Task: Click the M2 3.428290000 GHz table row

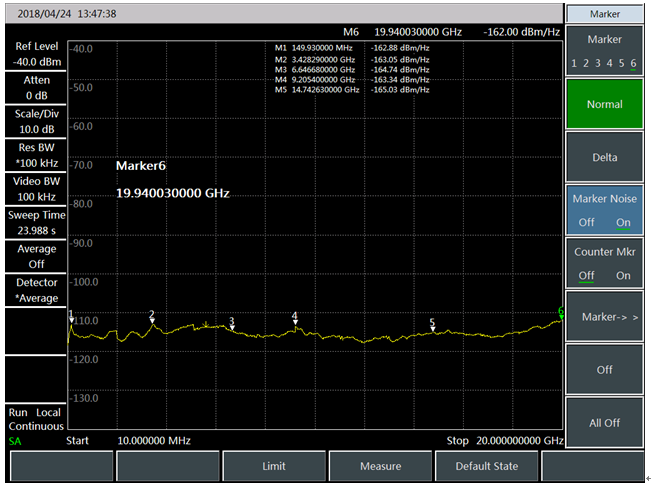Action: point(352,60)
